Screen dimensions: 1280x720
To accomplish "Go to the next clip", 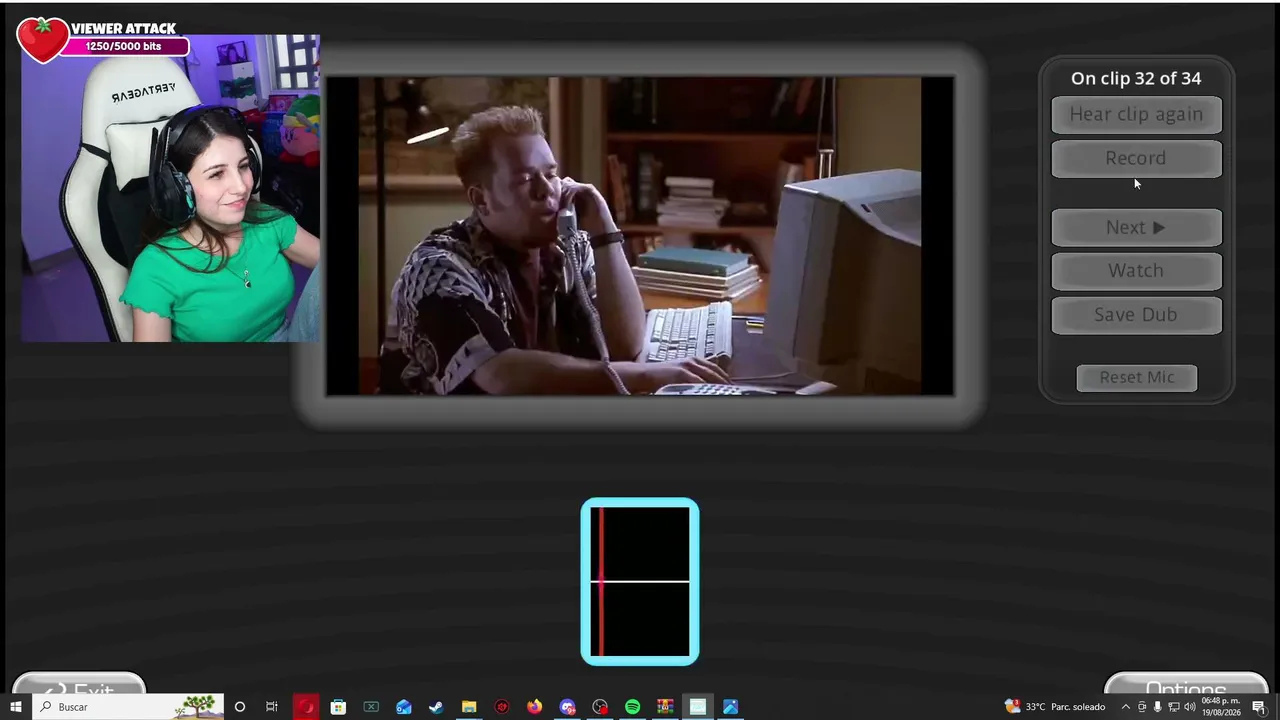I will pos(1136,227).
